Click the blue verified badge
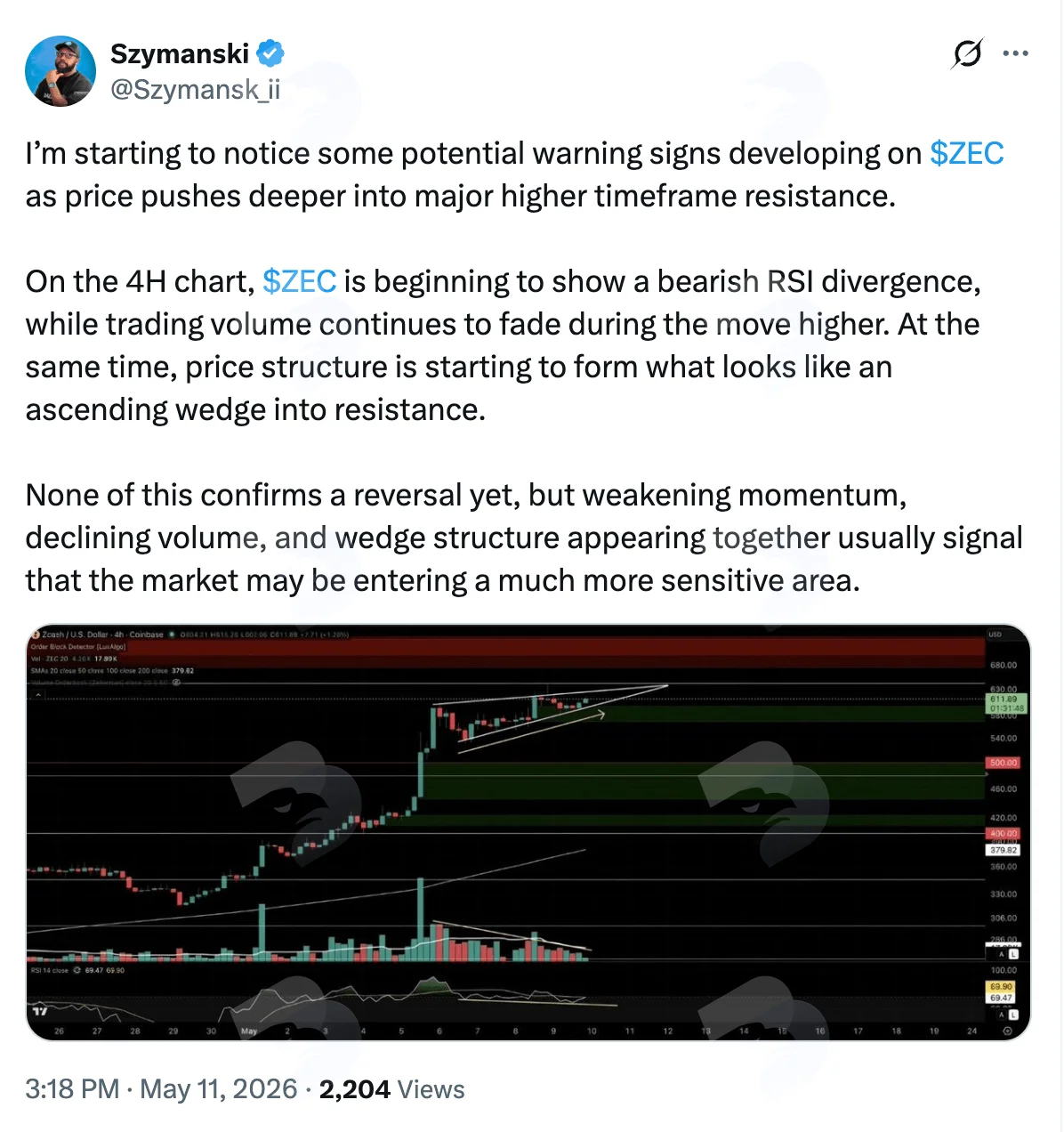 (x=270, y=54)
